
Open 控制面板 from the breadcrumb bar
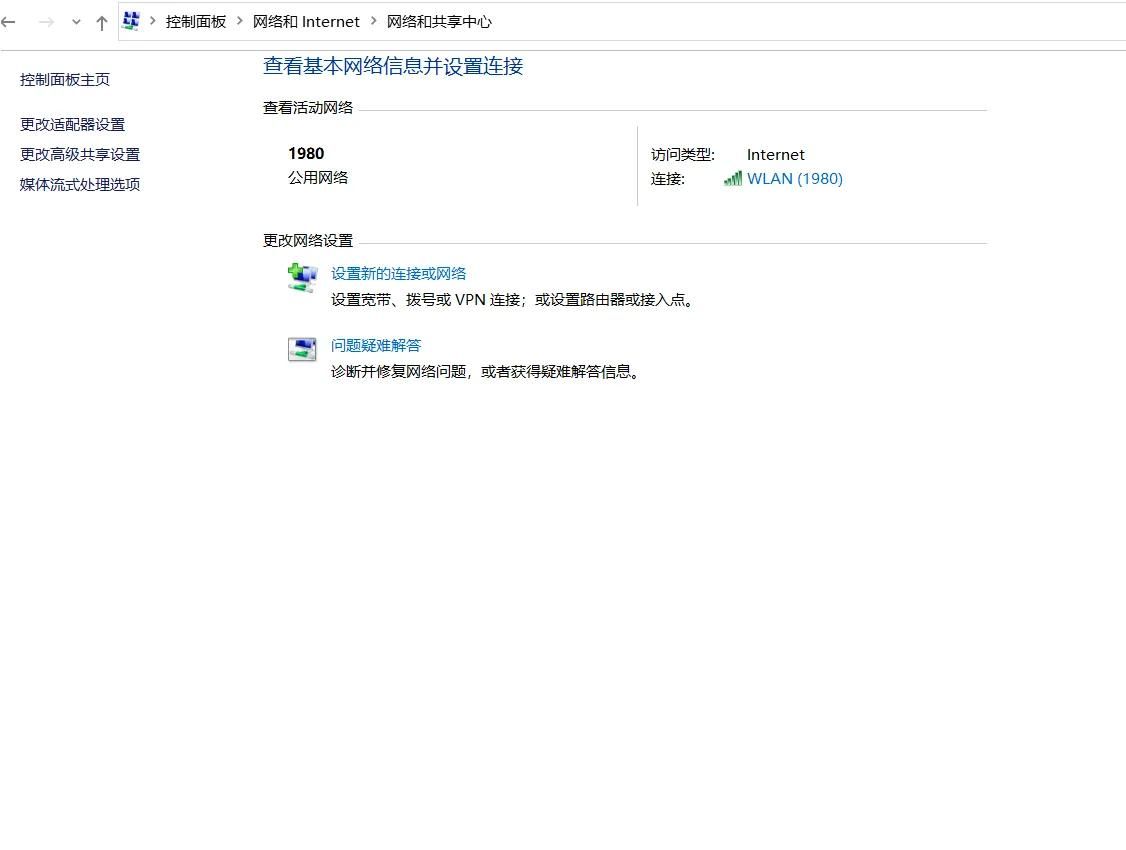click(x=196, y=21)
